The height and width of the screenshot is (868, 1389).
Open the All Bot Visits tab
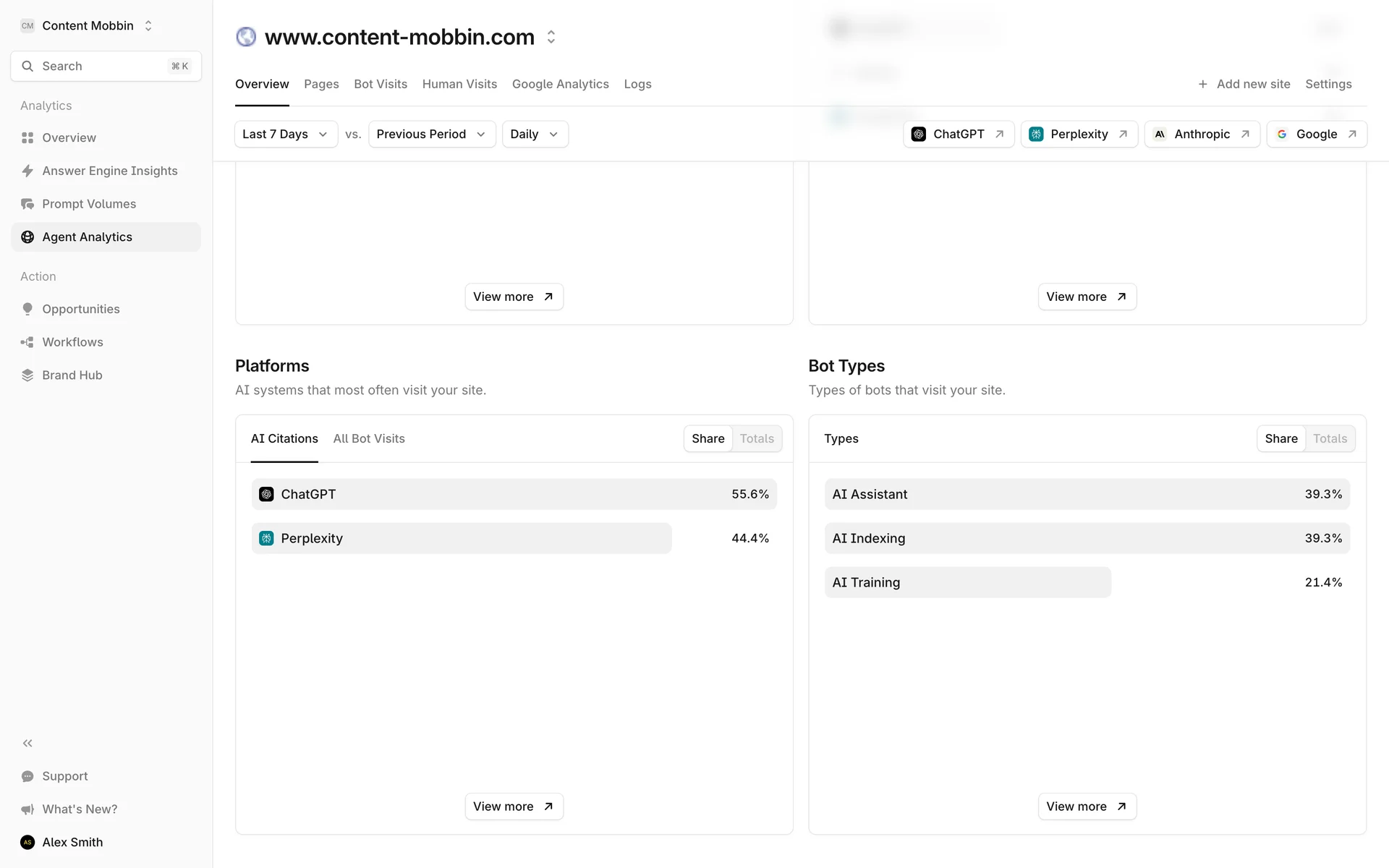pyautogui.click(x=369, y=438)
